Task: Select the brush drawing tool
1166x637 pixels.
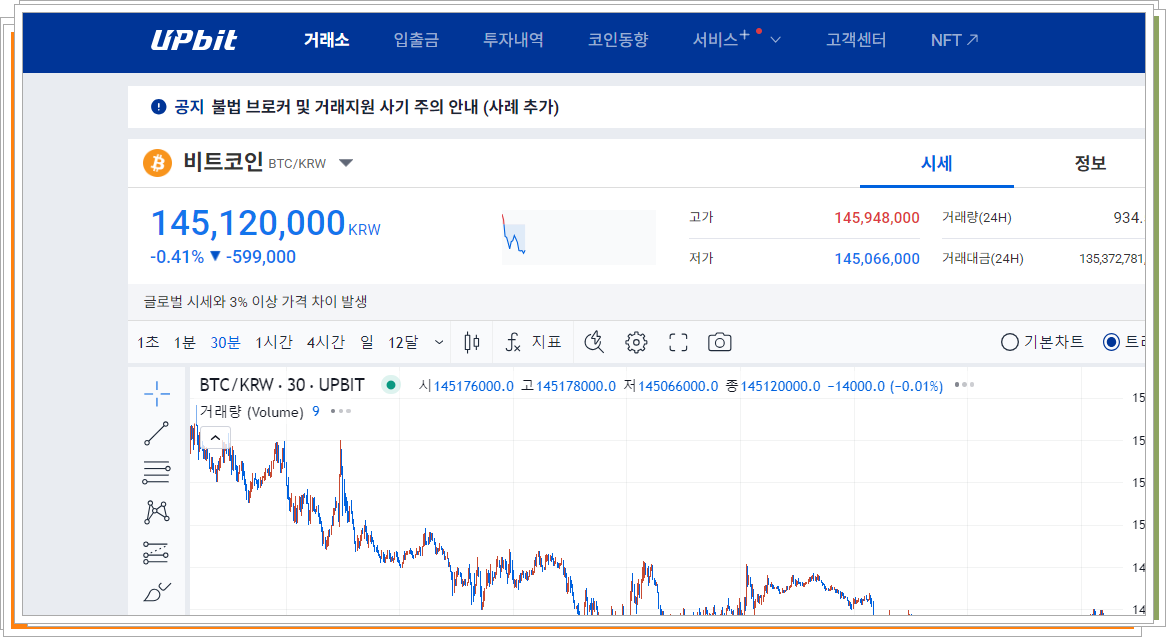Action: (x=156, y=592)
